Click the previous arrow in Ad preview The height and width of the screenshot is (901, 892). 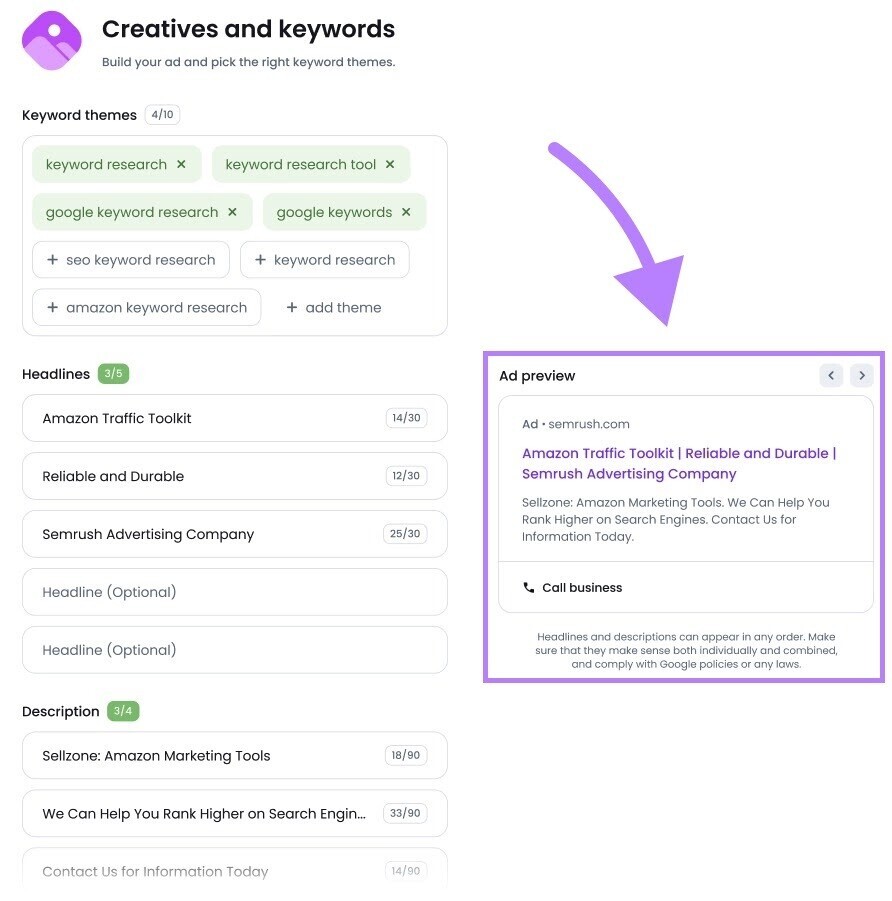tap(831, 375)
